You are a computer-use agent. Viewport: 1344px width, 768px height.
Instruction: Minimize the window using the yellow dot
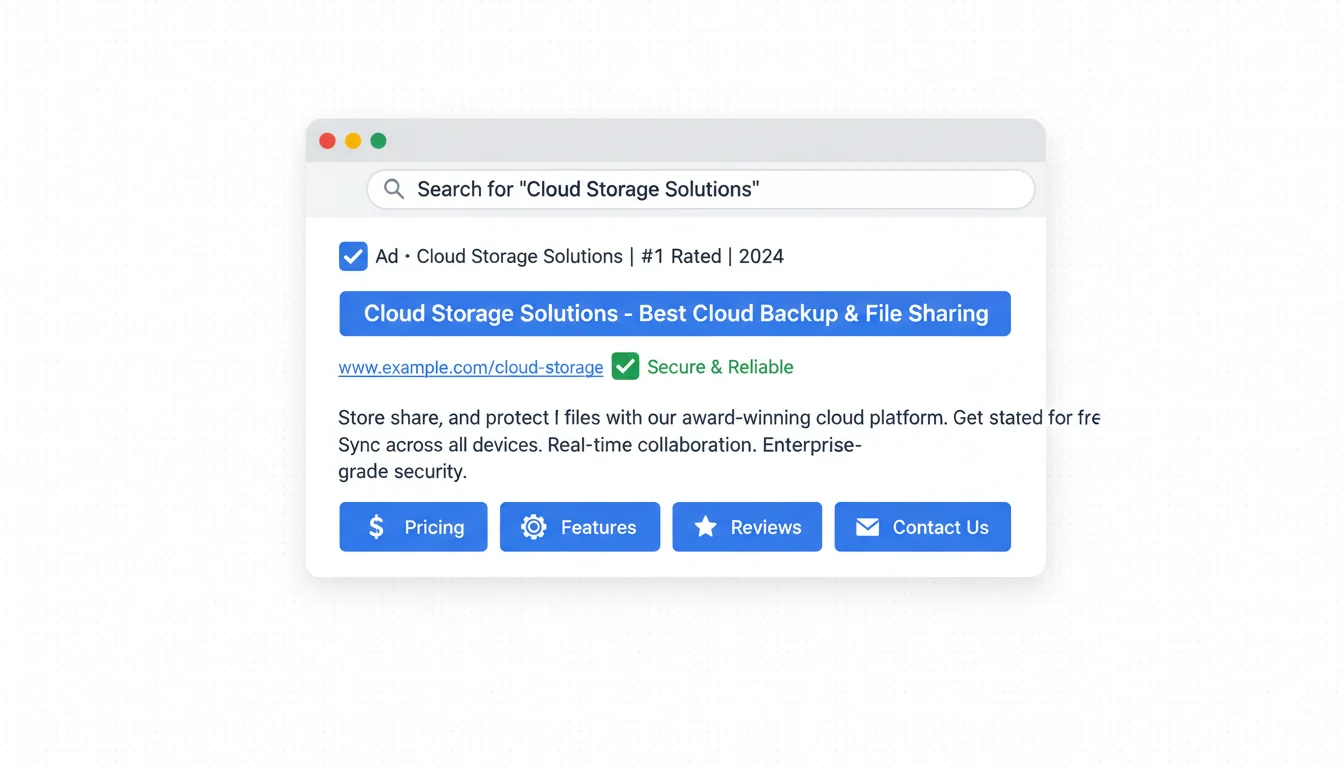click(x=353, y=141)
